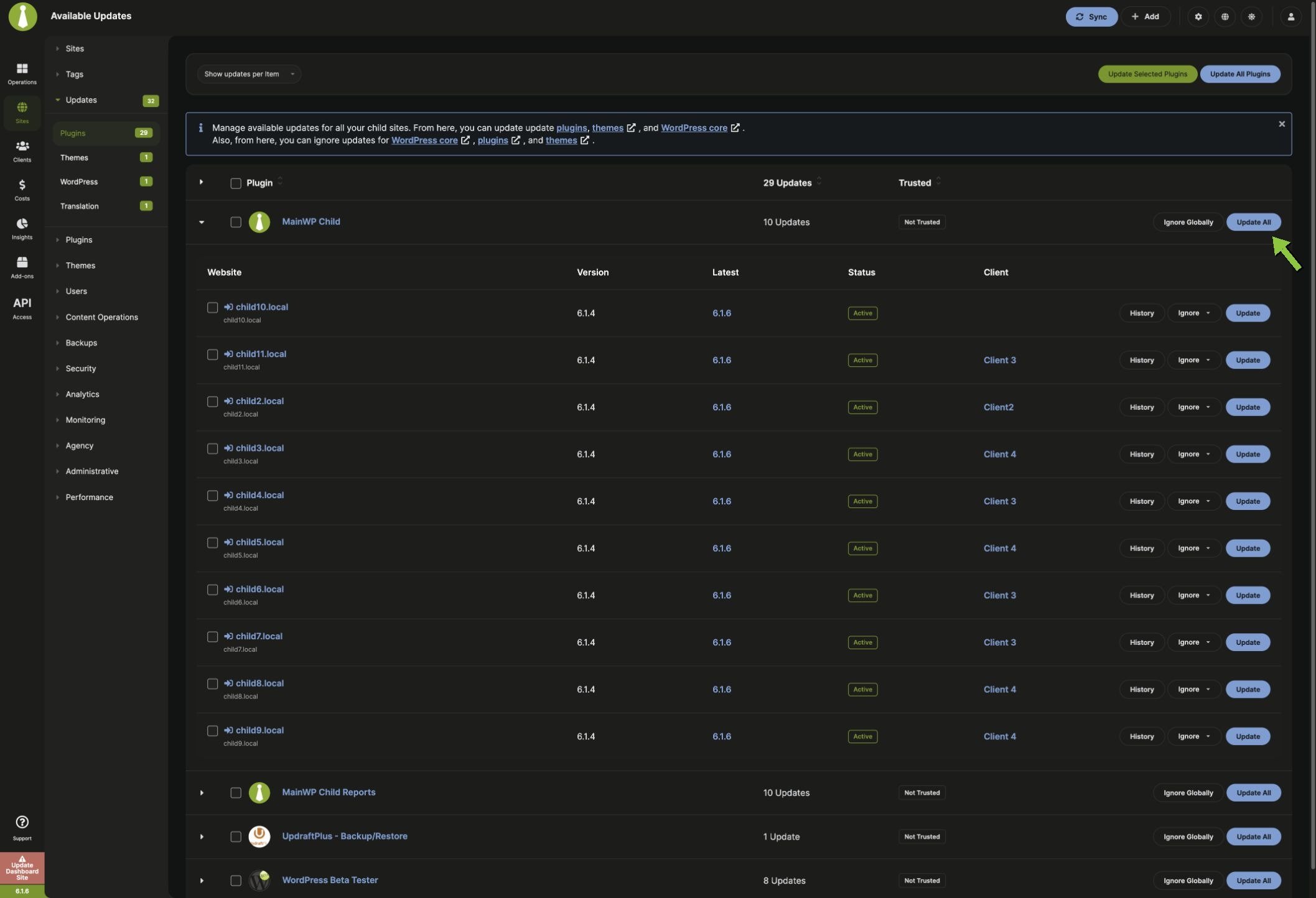This screenshot has width=1316, height=898.
Task: Click Update Selected Plugins button
Action: [1147, 74]
